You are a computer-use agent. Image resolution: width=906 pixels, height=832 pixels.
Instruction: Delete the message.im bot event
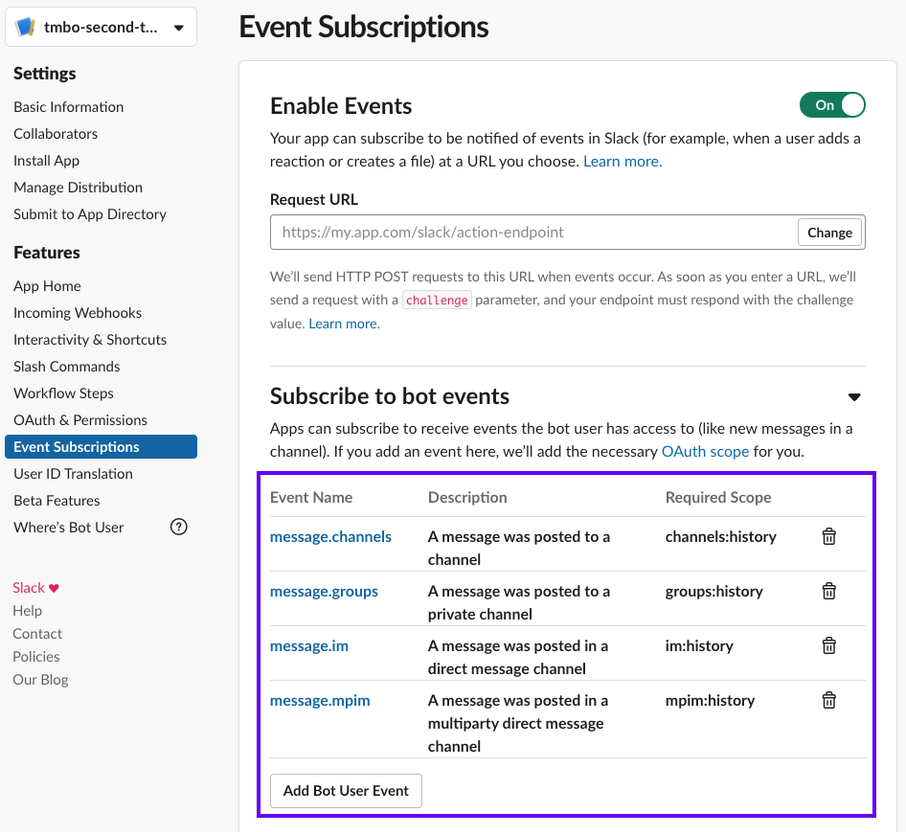tap(828, 645)
